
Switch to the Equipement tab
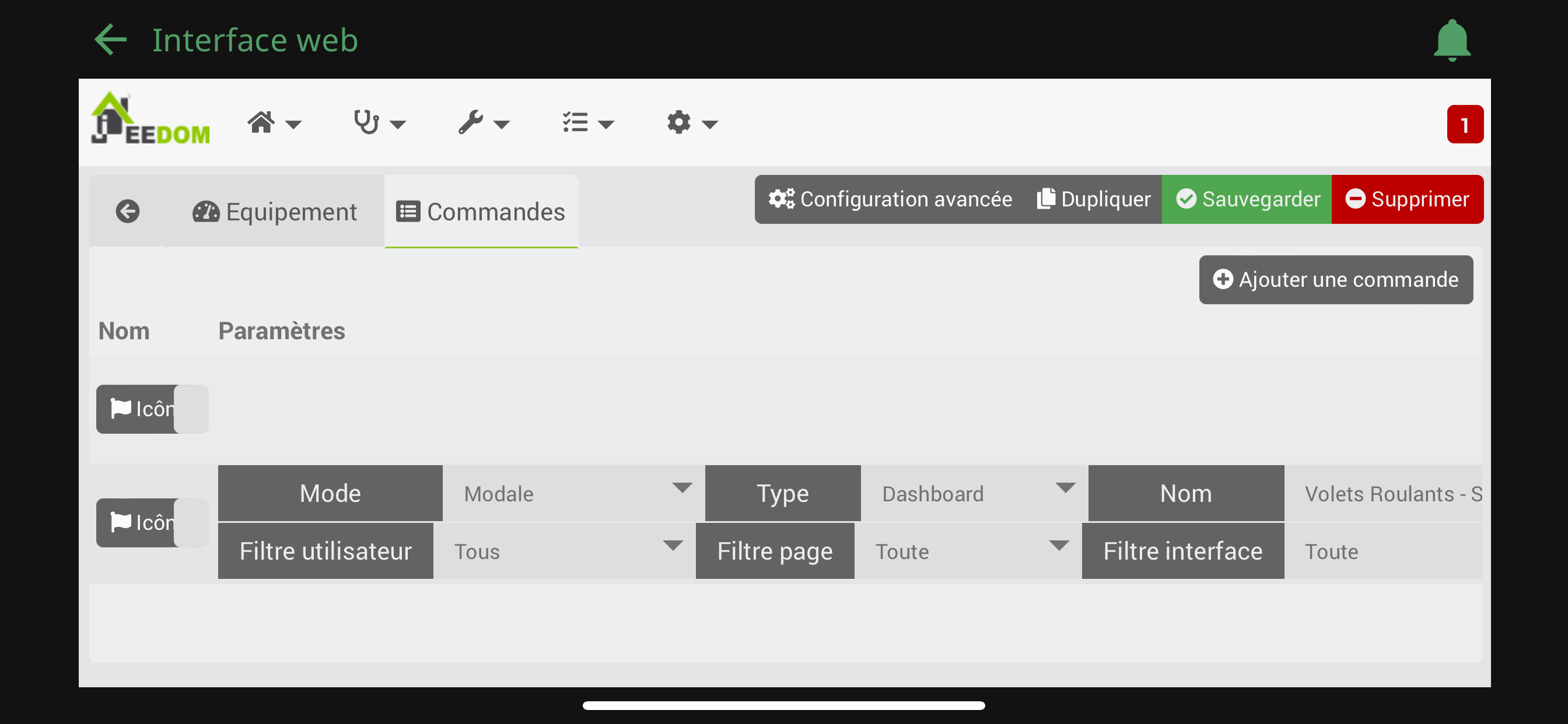275,212
